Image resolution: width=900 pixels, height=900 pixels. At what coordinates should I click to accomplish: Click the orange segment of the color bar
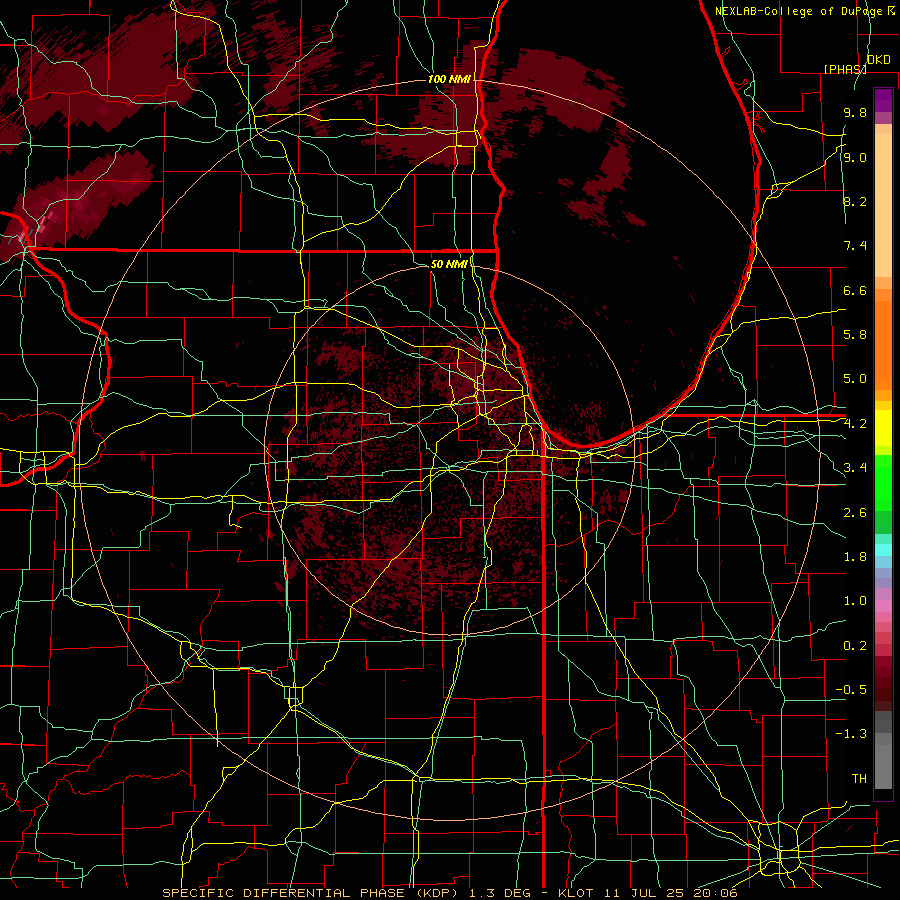click(883, 346)
